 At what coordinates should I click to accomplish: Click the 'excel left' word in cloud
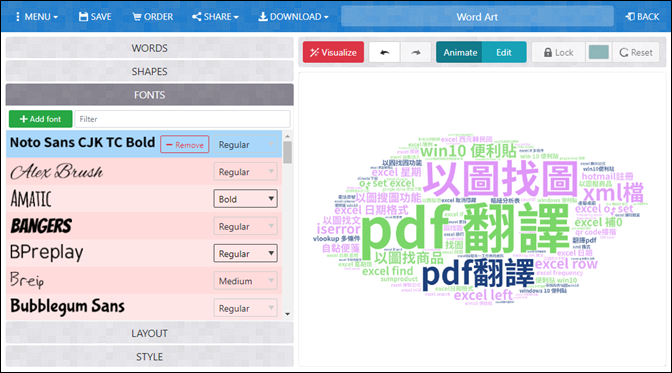click(483, 295)
